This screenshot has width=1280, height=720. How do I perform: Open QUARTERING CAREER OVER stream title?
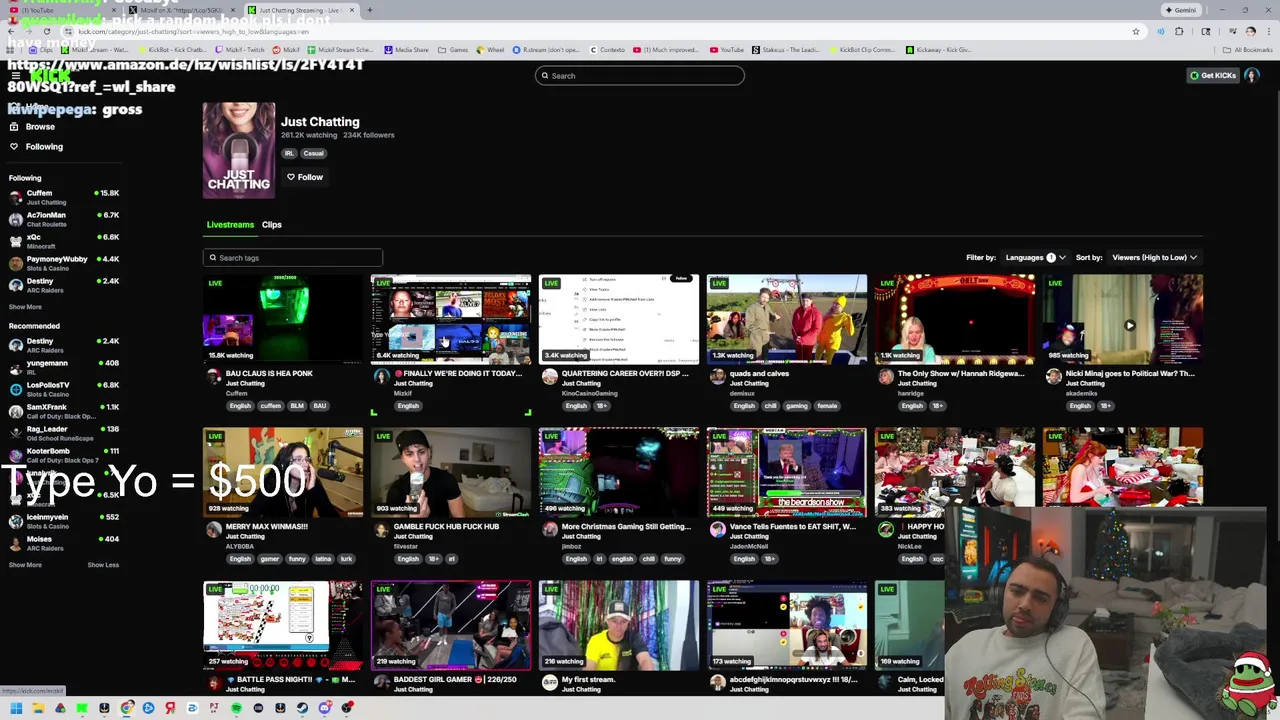pos(624,374)
